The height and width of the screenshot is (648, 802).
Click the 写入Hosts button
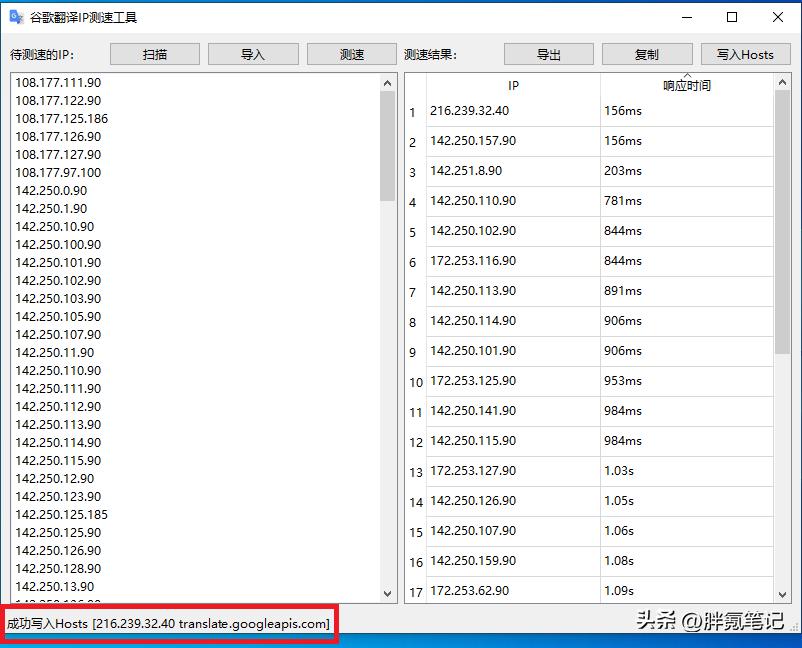(x=745, y=54)
